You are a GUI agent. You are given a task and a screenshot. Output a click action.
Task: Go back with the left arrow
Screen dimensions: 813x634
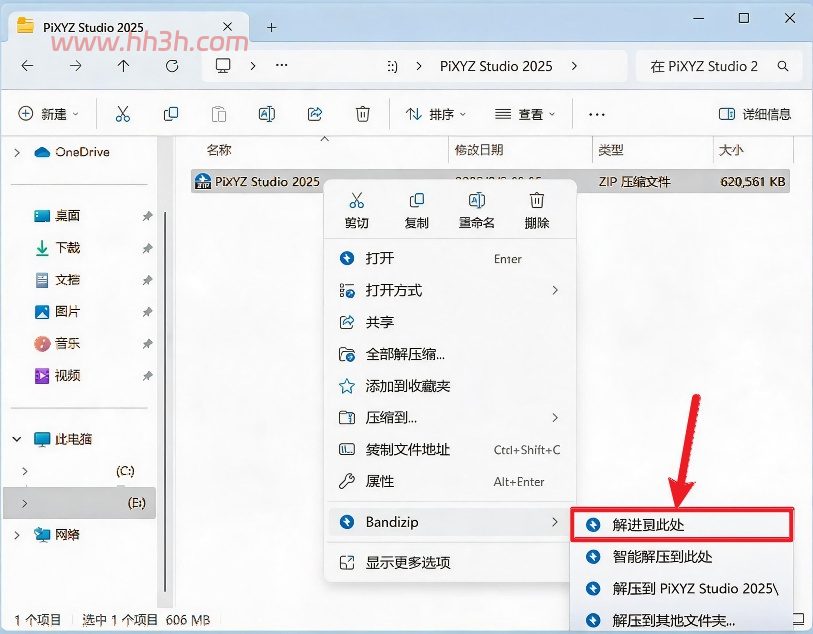[x=27, y=66]
